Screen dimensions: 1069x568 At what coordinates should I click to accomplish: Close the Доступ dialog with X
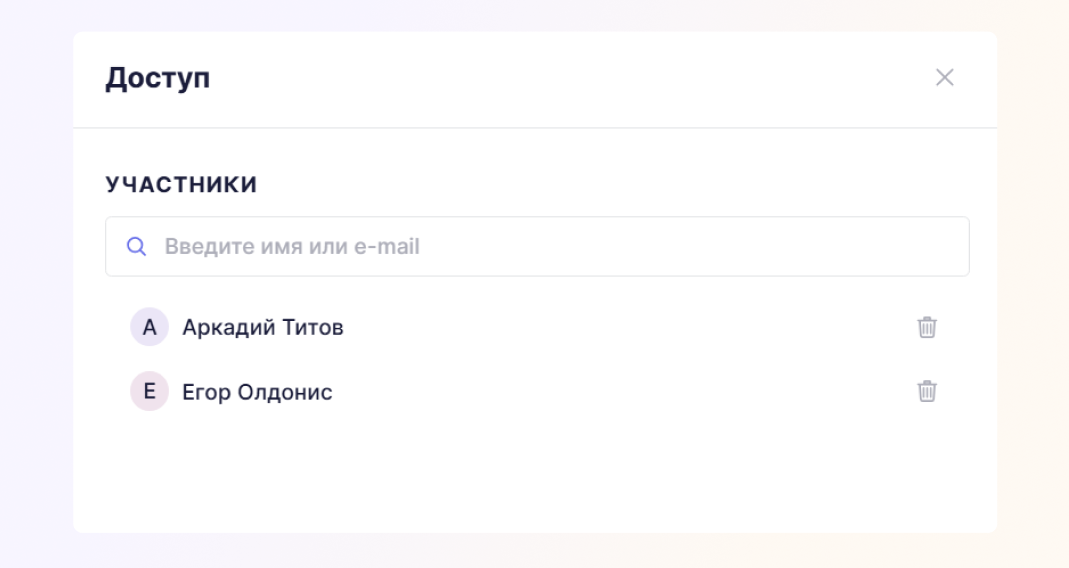point(944,77)
